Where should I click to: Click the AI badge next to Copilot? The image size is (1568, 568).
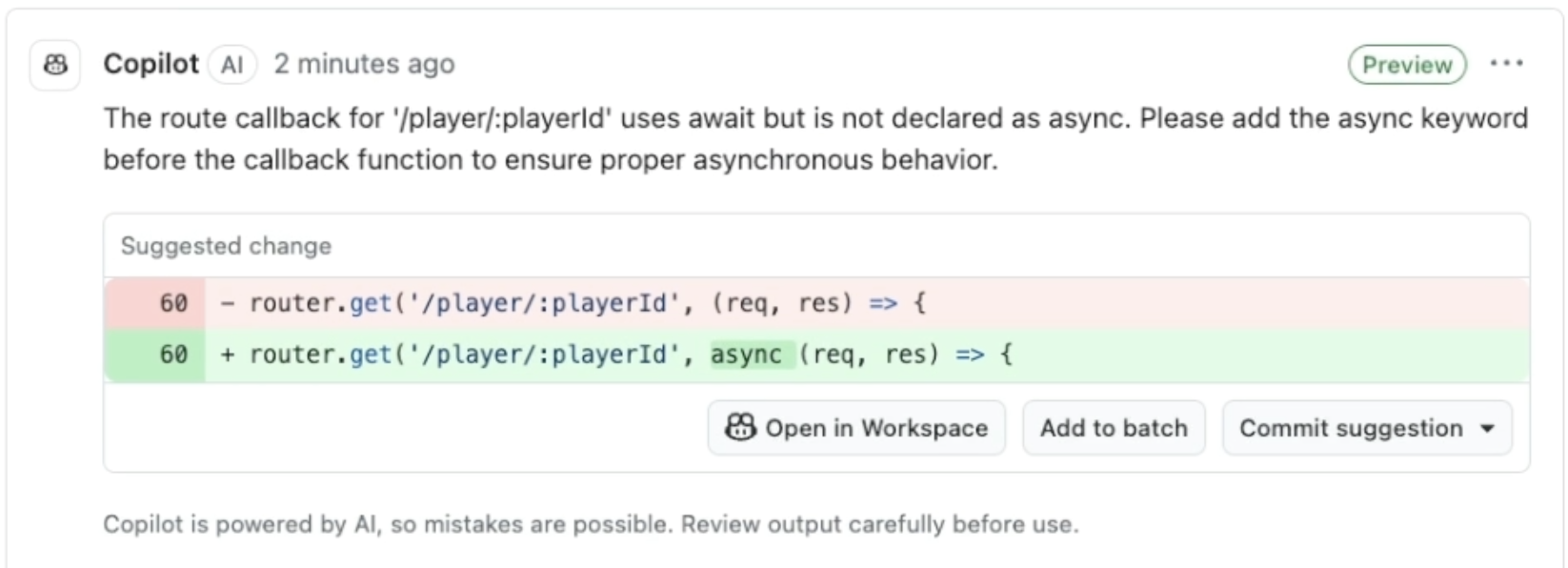(x=232, y=65)
